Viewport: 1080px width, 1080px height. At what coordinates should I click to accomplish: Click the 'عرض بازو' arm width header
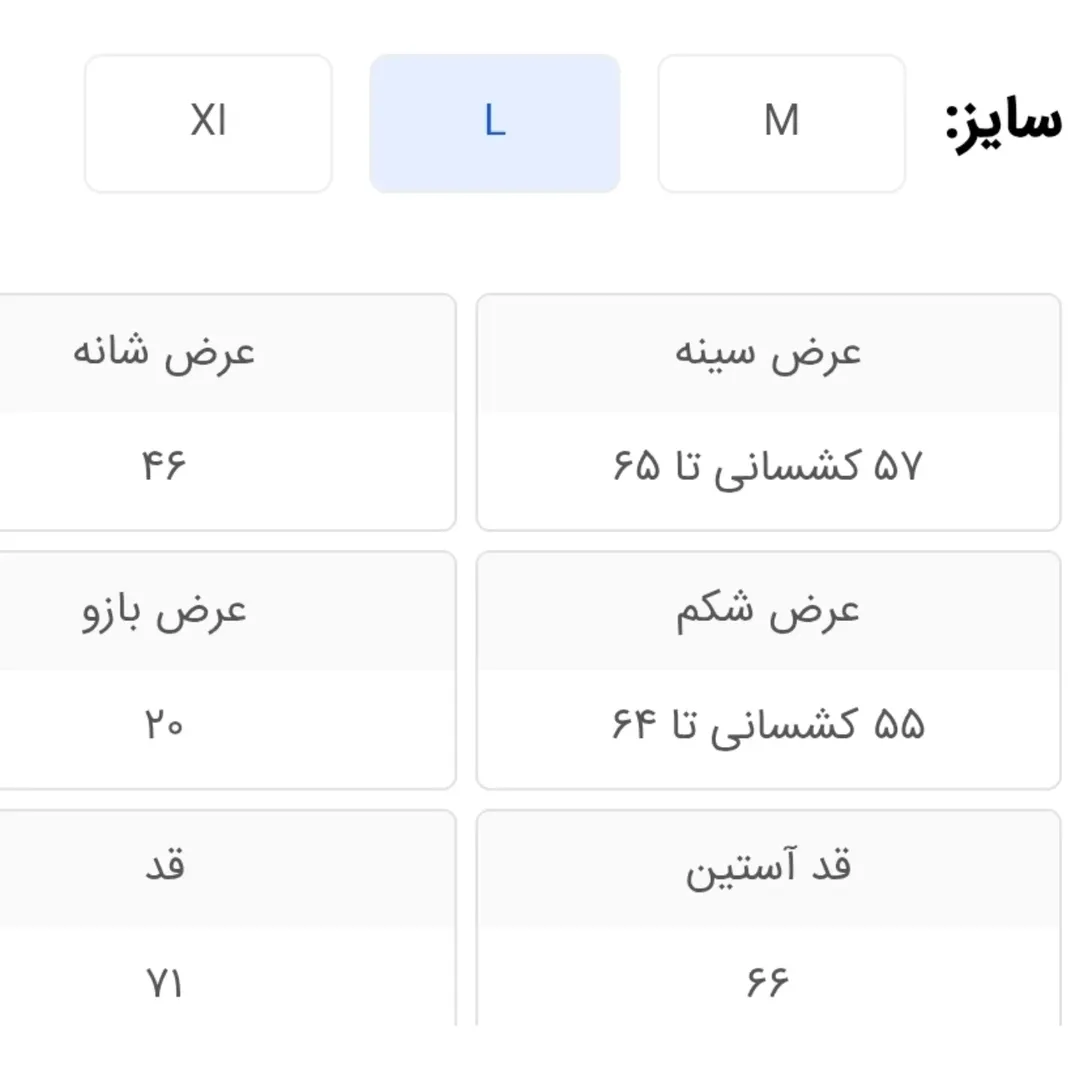tap(164, 611)
